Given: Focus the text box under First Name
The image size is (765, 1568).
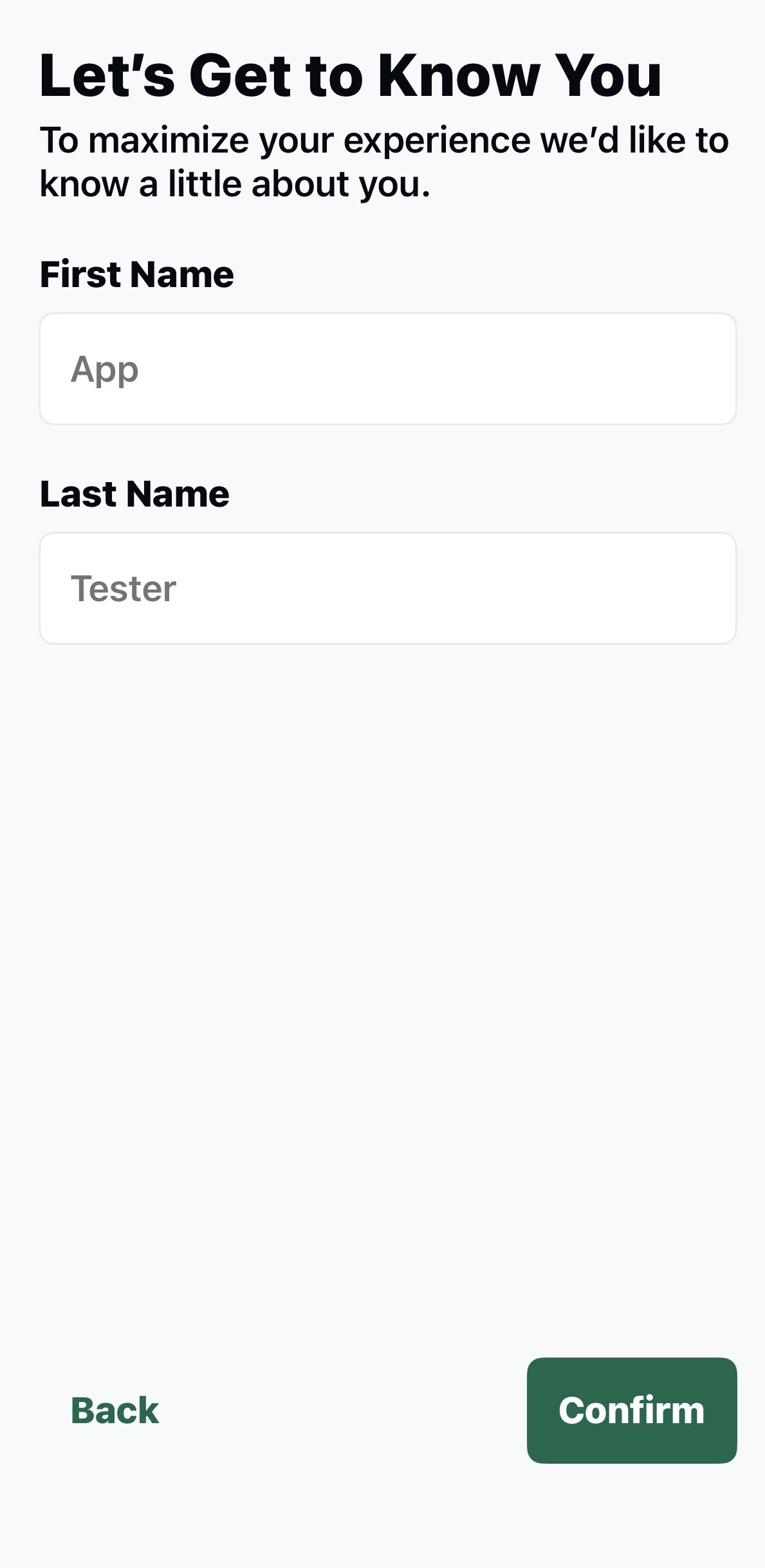Looking at the screenshot, I should click(x=387, y=369).
